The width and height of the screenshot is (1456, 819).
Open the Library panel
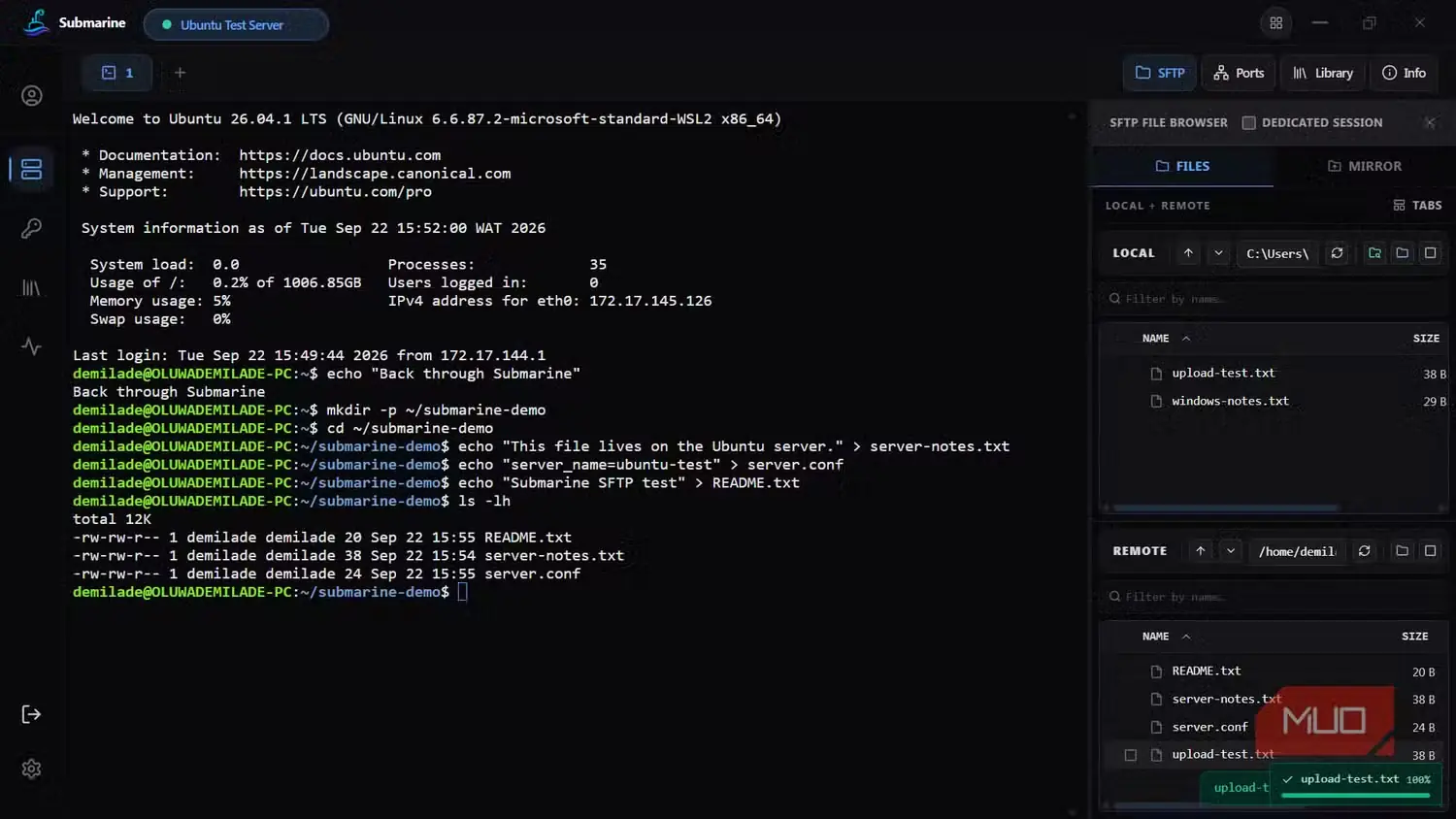pos(1323,73)
